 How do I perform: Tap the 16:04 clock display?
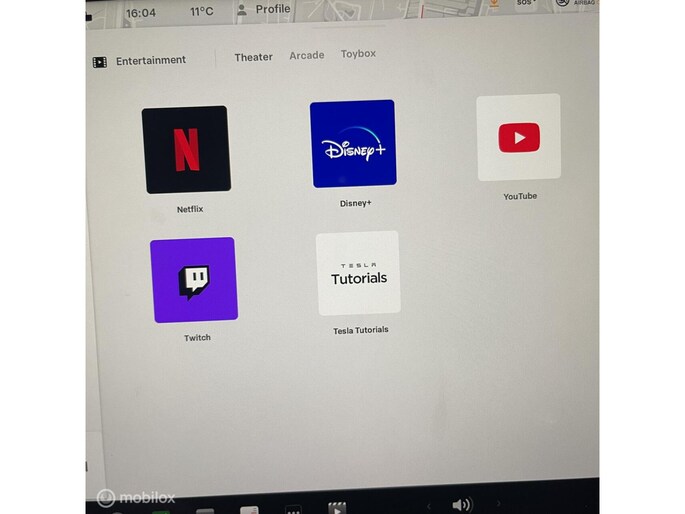point(141,13)
